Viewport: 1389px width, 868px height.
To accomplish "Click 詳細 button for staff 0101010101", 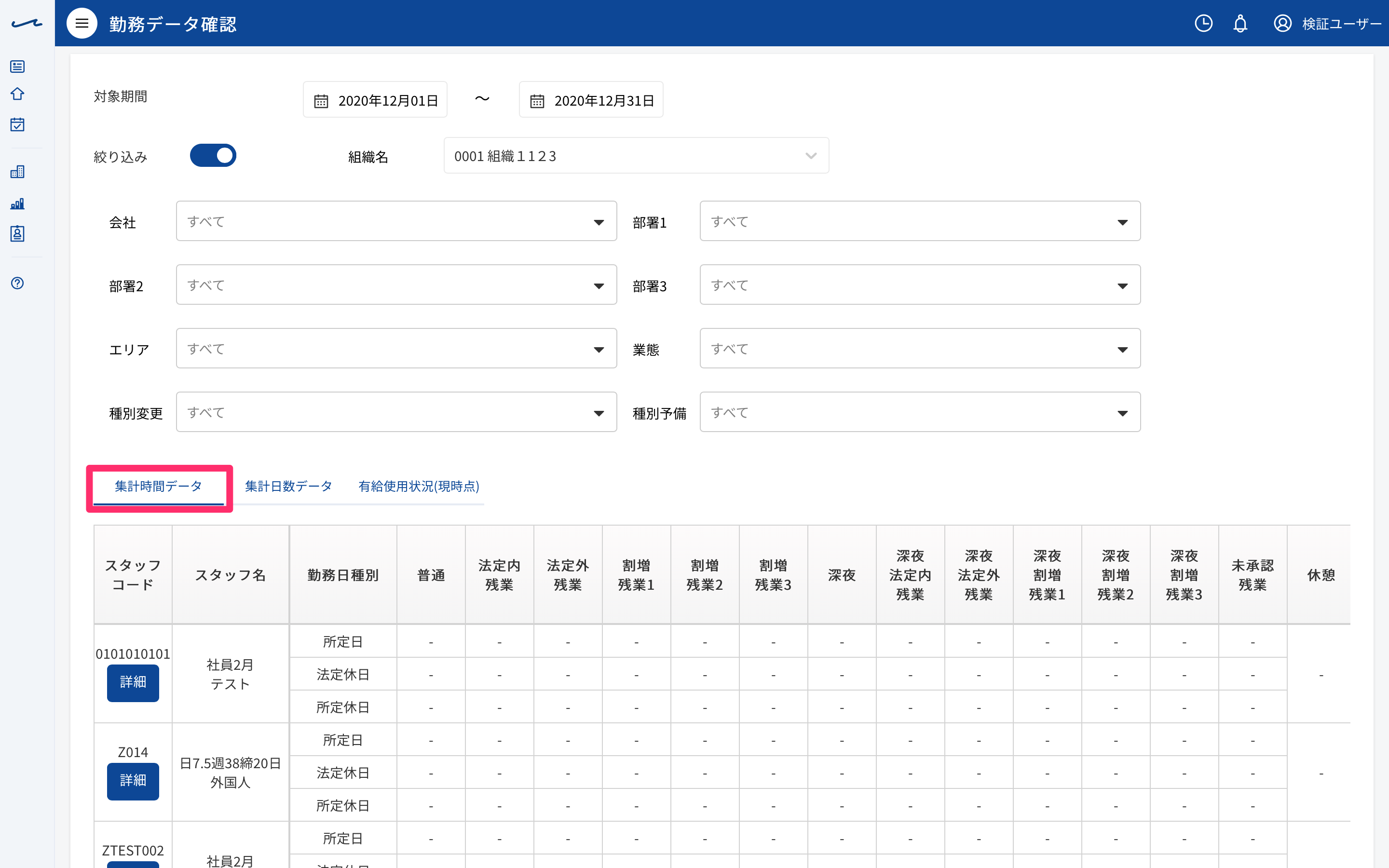I will click(x=133, y=682).
